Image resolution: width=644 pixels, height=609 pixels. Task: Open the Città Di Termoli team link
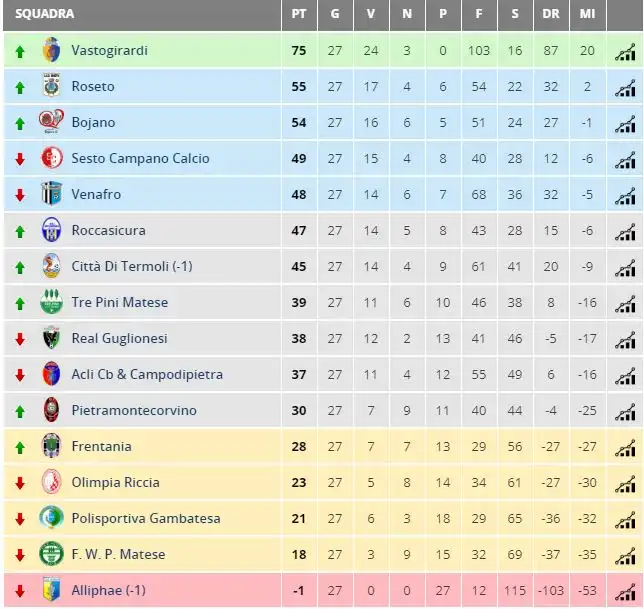point(132,266)
